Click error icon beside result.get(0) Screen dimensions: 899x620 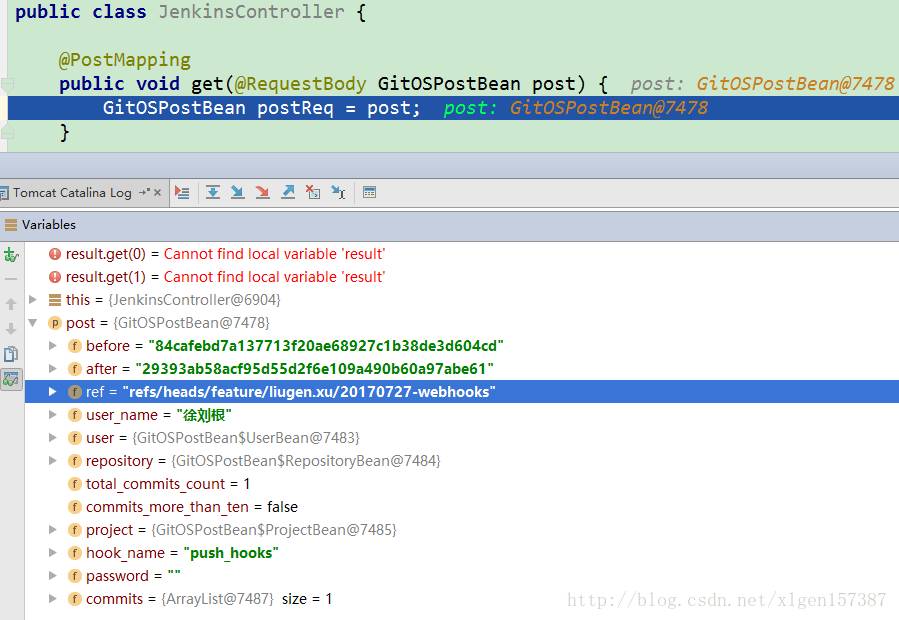pyautogui.click(x=55, y=254)
